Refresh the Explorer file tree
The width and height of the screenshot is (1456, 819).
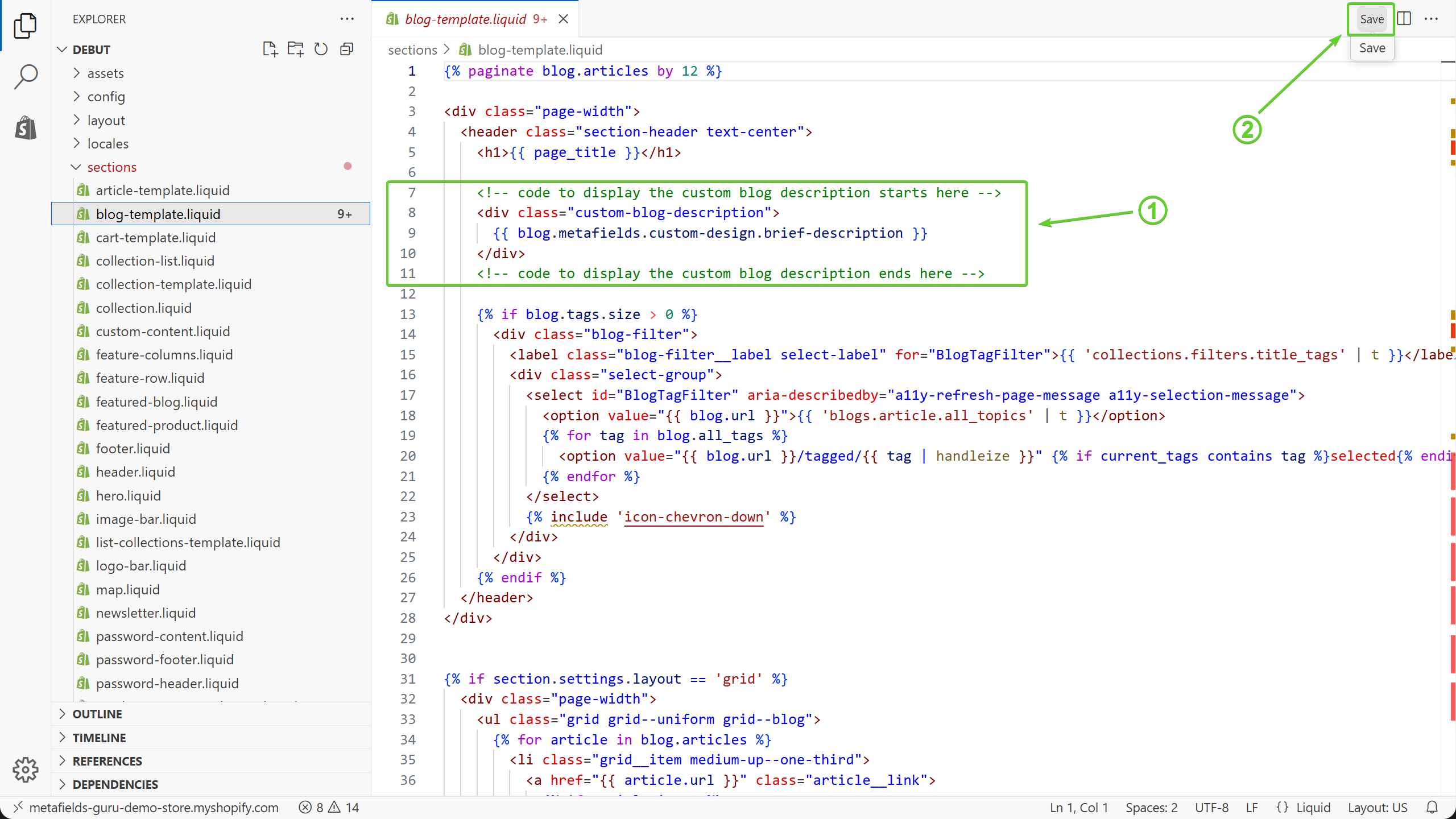pos(321,49)
